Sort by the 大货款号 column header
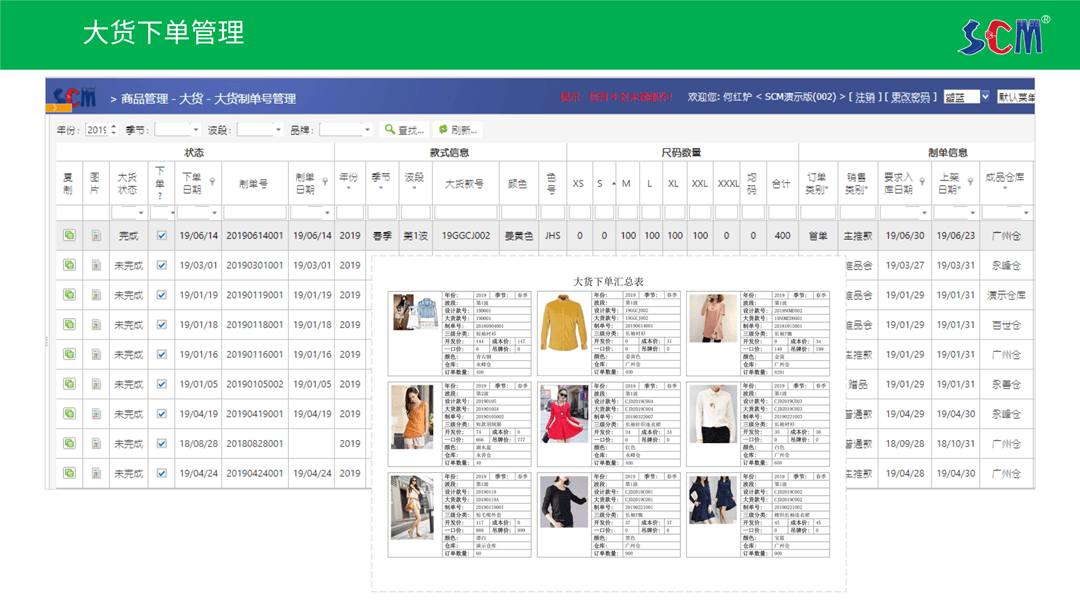 pos(464,183)
